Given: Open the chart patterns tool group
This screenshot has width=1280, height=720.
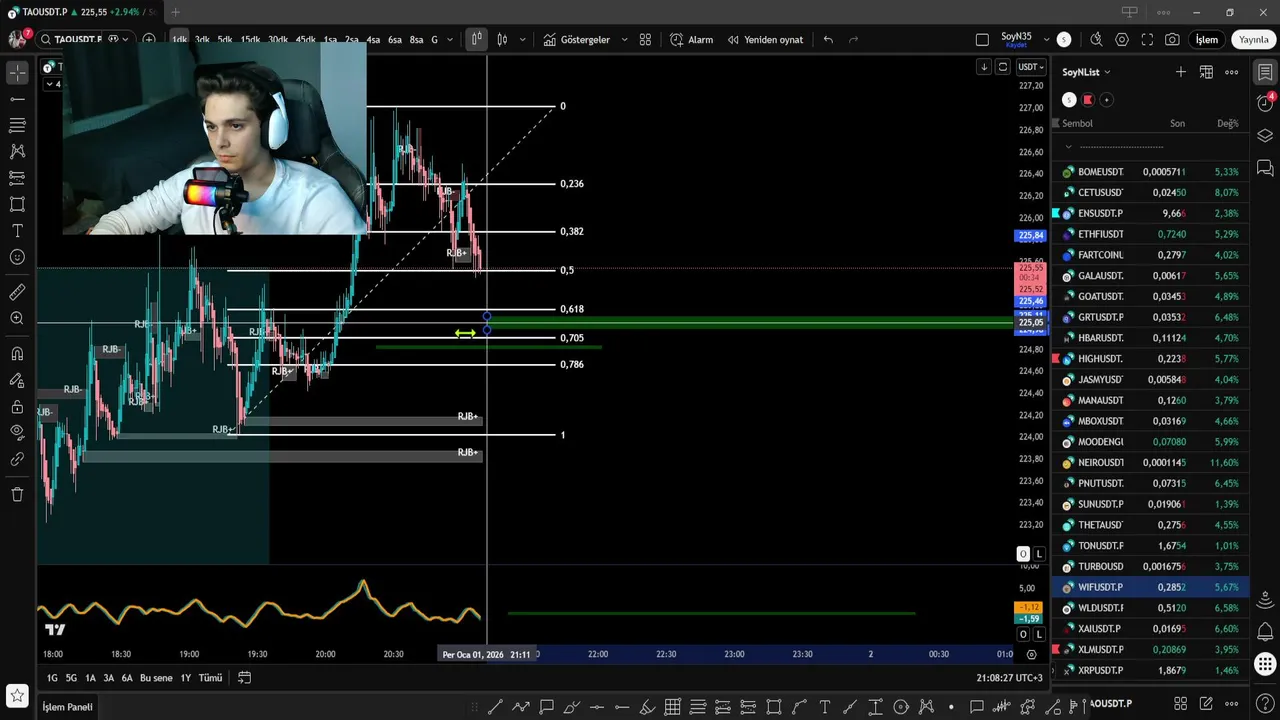Looking at the screenshot, I should [x=17, y=151].
